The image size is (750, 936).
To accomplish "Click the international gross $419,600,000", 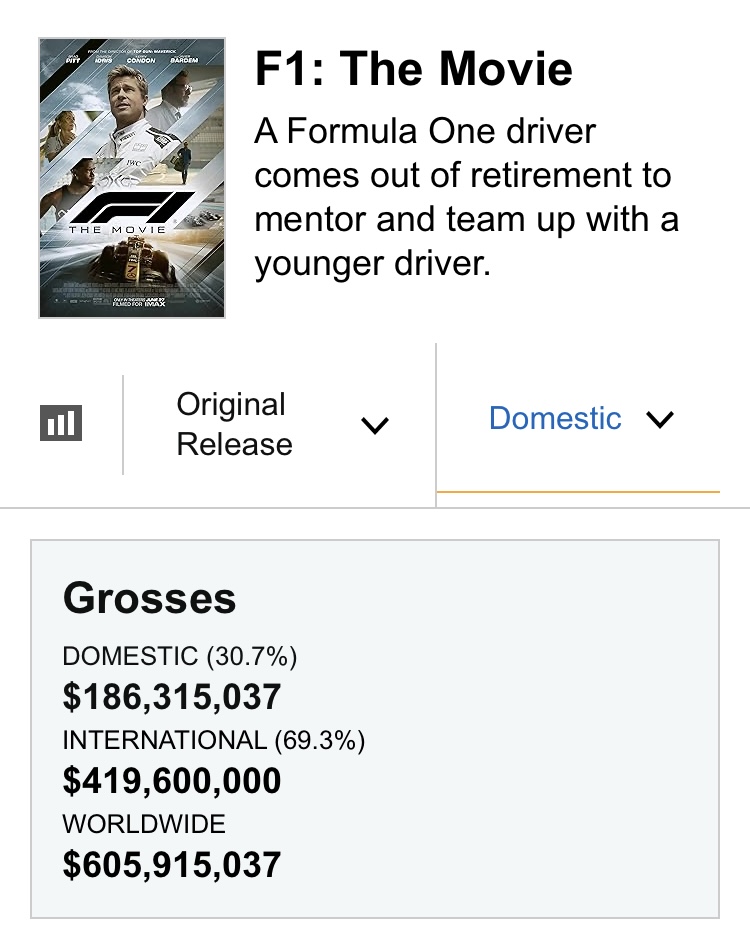I will point(172,780).
